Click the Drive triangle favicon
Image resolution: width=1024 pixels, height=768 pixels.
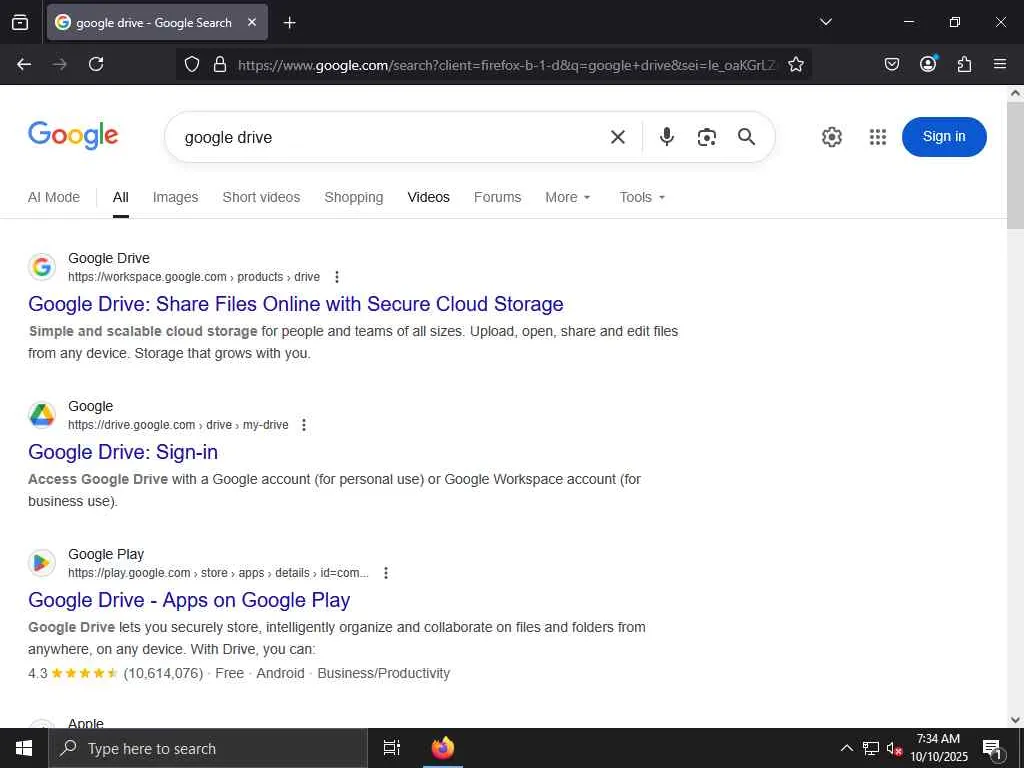42,415
